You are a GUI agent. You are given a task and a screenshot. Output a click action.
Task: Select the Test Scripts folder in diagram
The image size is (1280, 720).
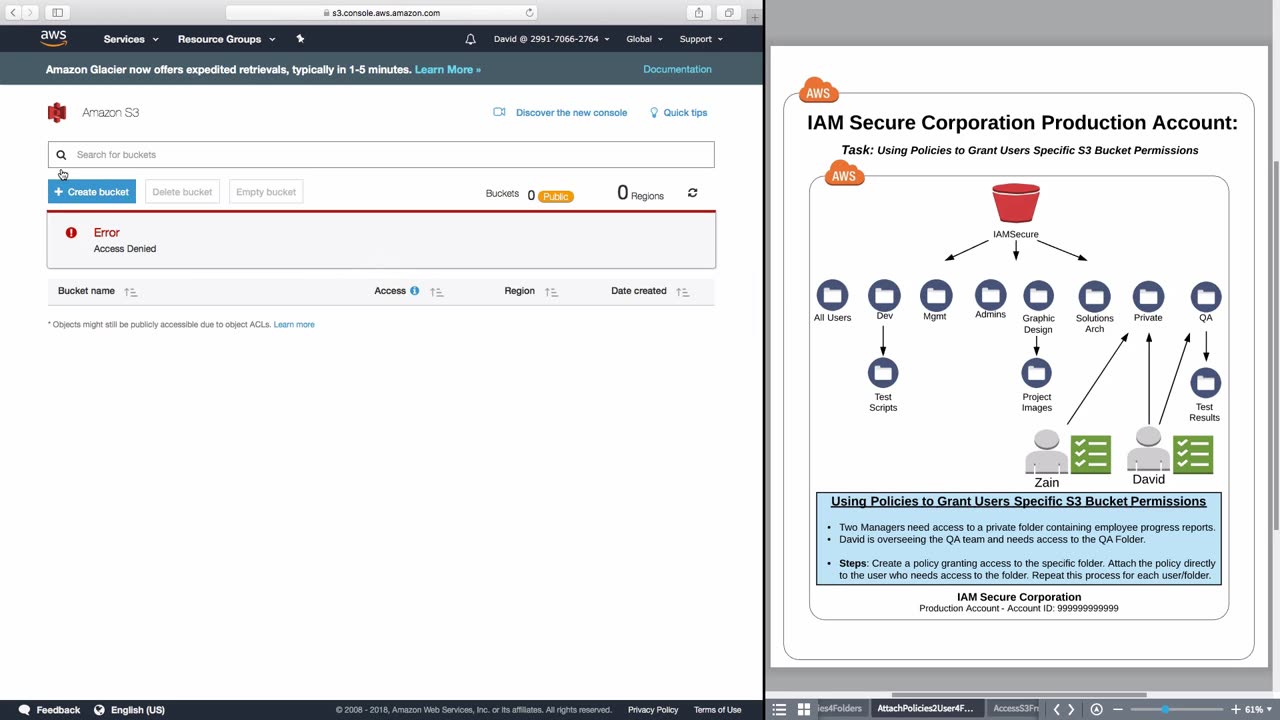point(883,373)
